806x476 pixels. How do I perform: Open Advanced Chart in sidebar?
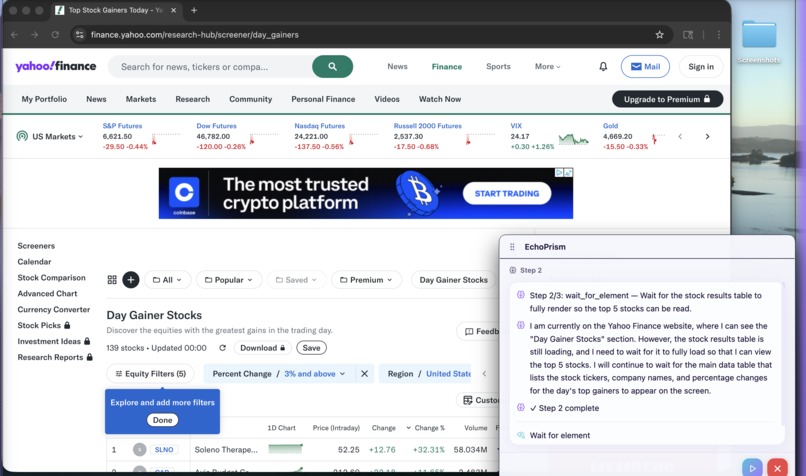47,294
